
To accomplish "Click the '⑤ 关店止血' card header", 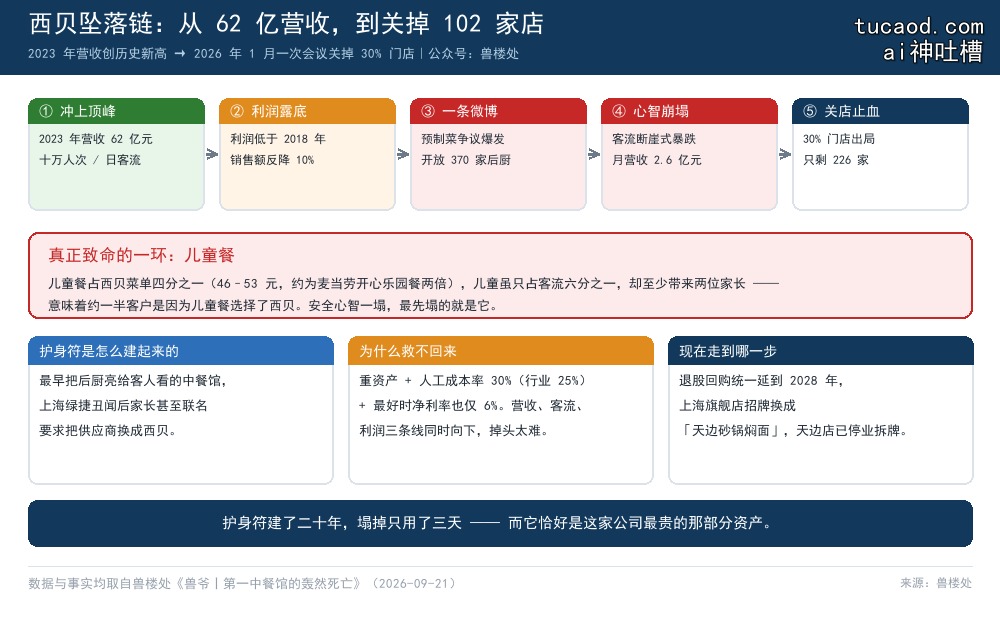I will pos(880,111).
